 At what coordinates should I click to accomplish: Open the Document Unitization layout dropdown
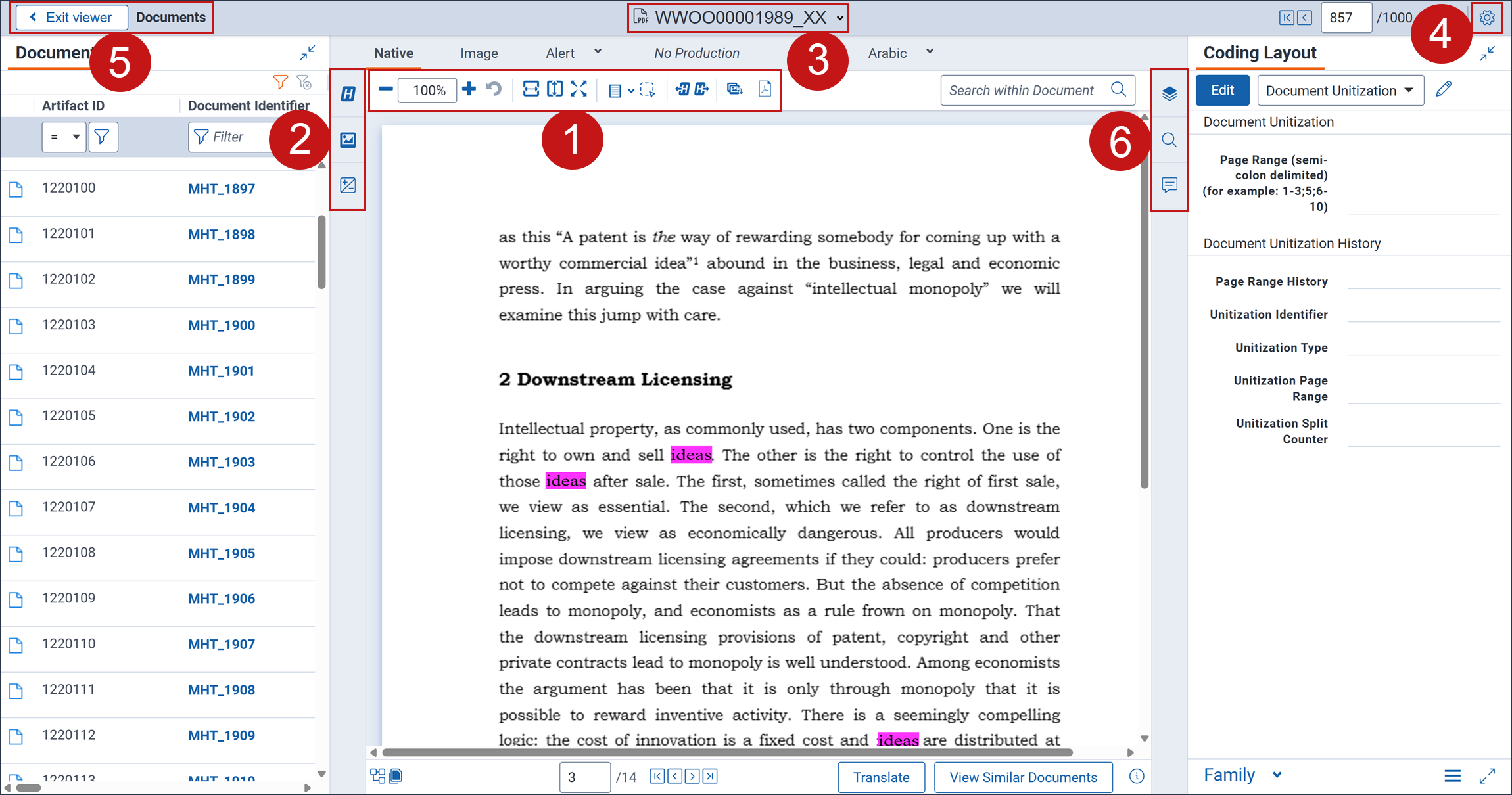tap(1340, 91)
